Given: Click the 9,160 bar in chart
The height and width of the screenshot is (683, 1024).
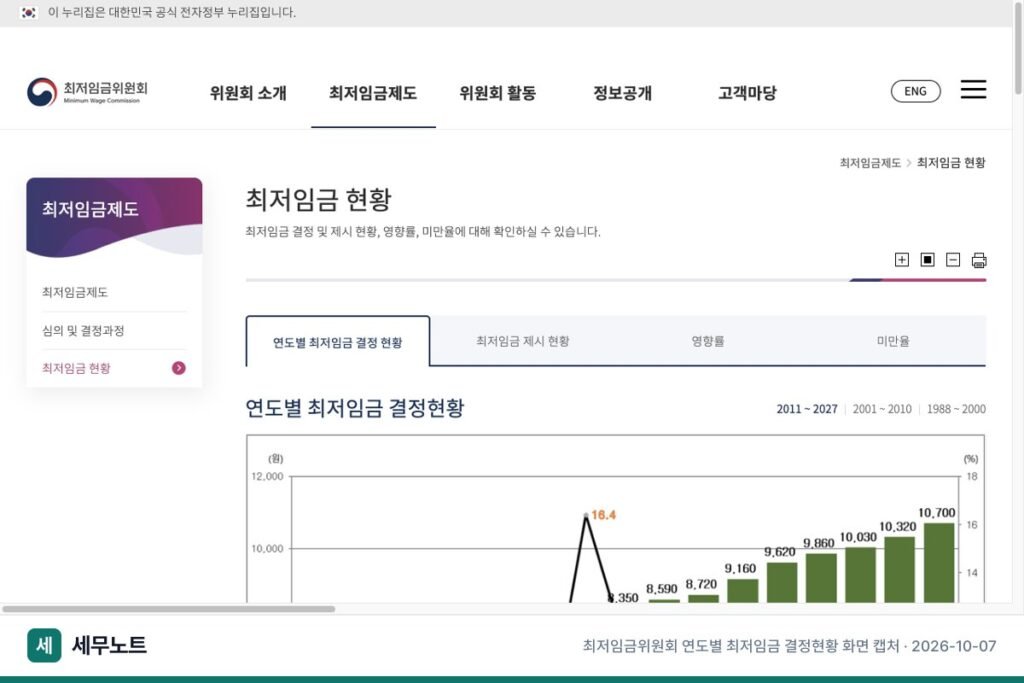Looking at the screenshot, I should pyautogui.click(x=743, y=590).
